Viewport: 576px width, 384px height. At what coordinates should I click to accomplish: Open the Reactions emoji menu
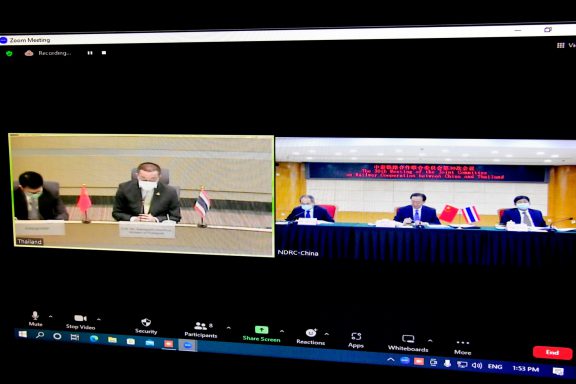coord(311,337)
